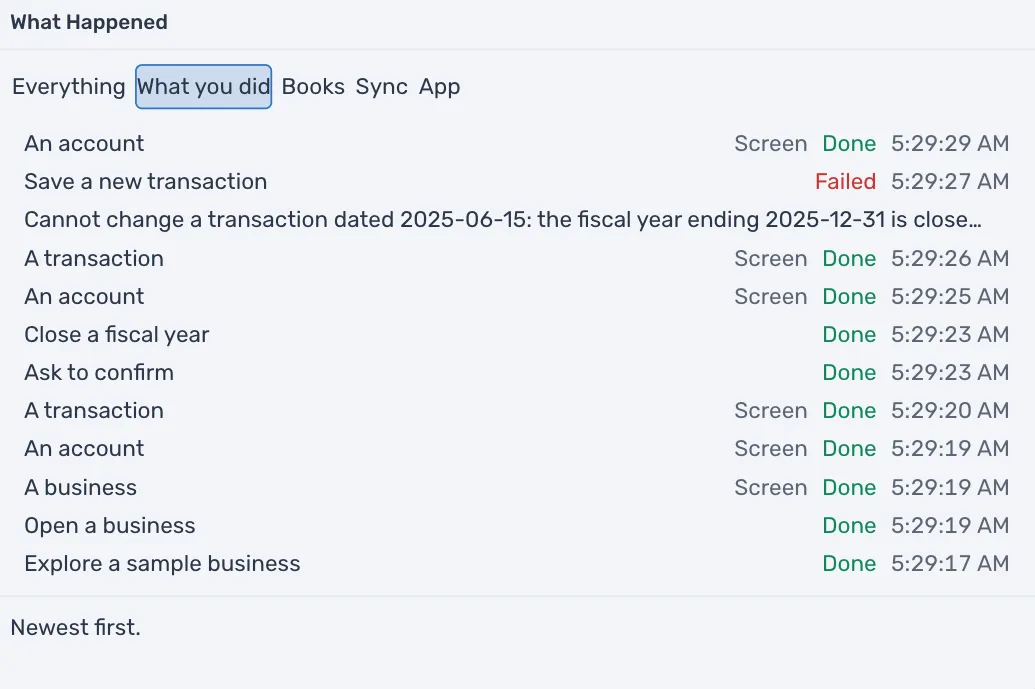The width and height of the screenshot is (1035, 689).
Task: Click Done status on Close a fiscal year row
Action: coord(849,335)
